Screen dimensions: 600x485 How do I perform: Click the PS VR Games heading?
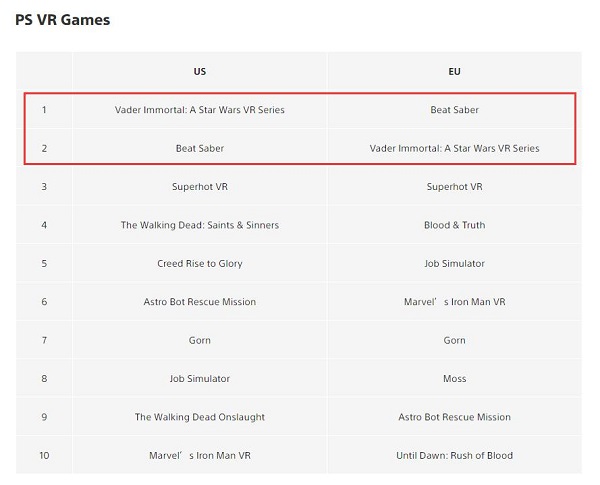(x=62, y=20)
